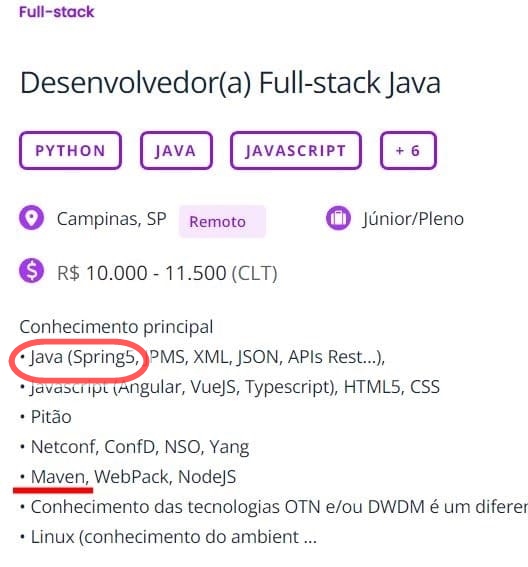Click the underlined Maven bullet item

[60, 477]
